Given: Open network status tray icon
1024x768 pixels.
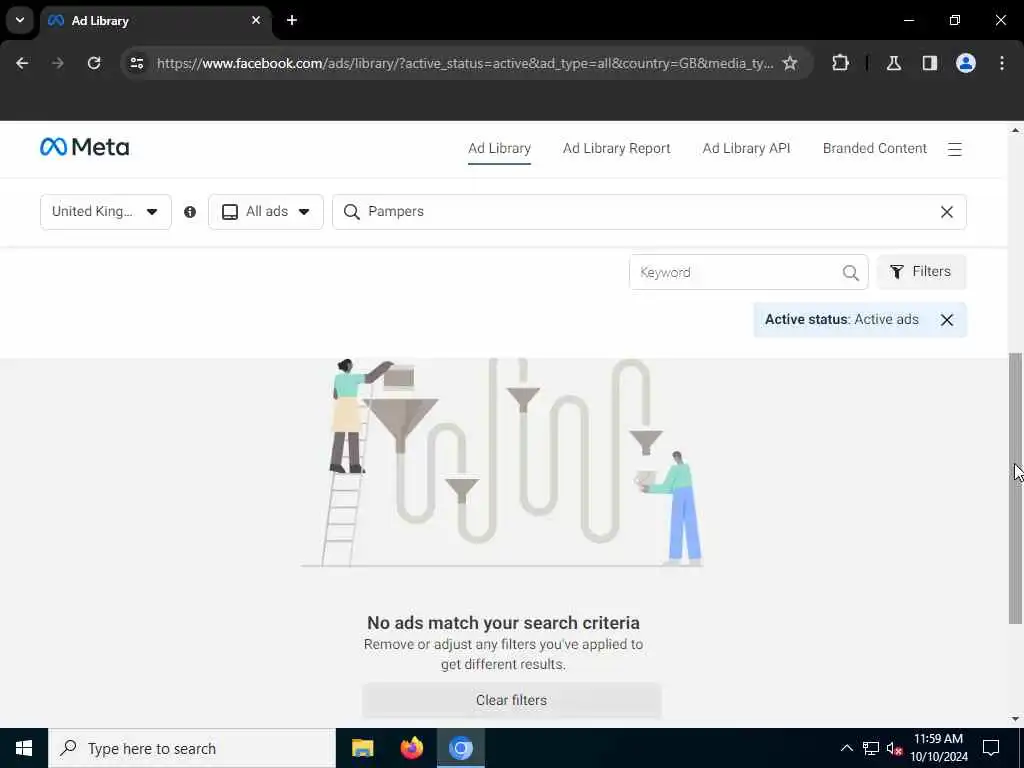Looking at the screenshot, I should pyautogui.click(x=871, y=748).
